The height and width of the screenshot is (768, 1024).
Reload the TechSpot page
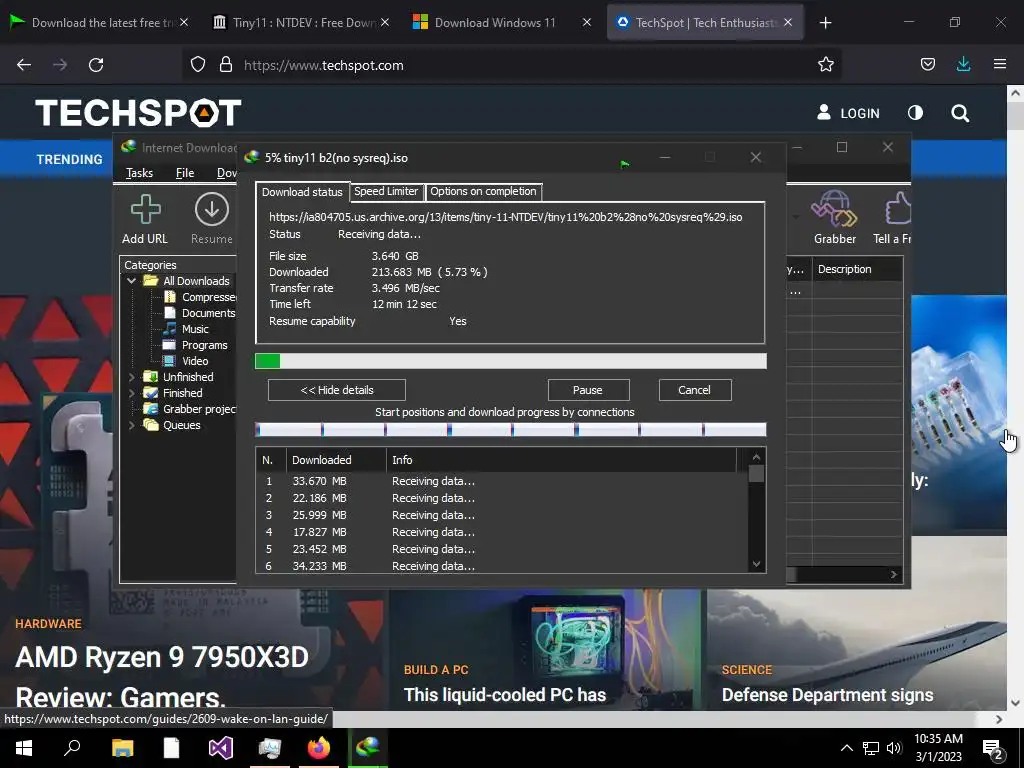pyautogui.click(x=96, y=65)
